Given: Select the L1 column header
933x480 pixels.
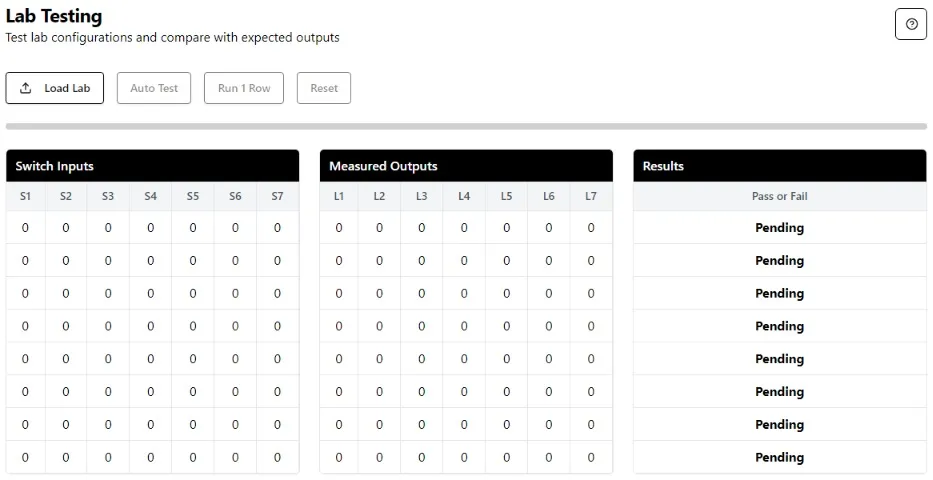Looking at the screenshot, I should point(339,197).
